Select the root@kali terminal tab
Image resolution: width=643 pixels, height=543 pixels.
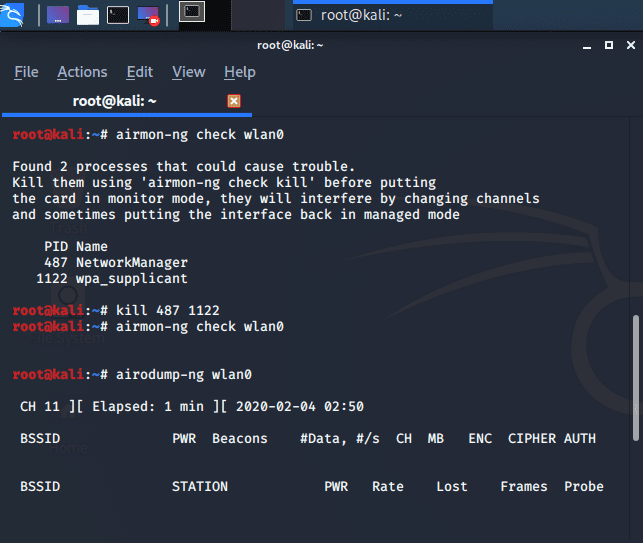[115, 101]
